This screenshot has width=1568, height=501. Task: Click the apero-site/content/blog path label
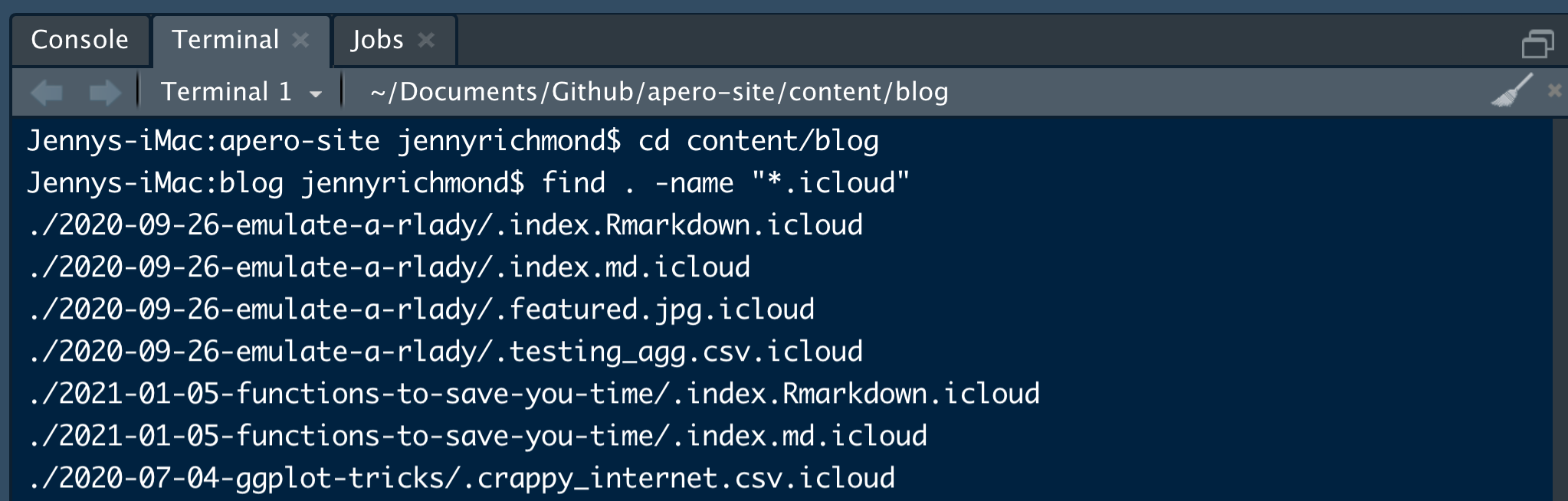click(659, 92)
